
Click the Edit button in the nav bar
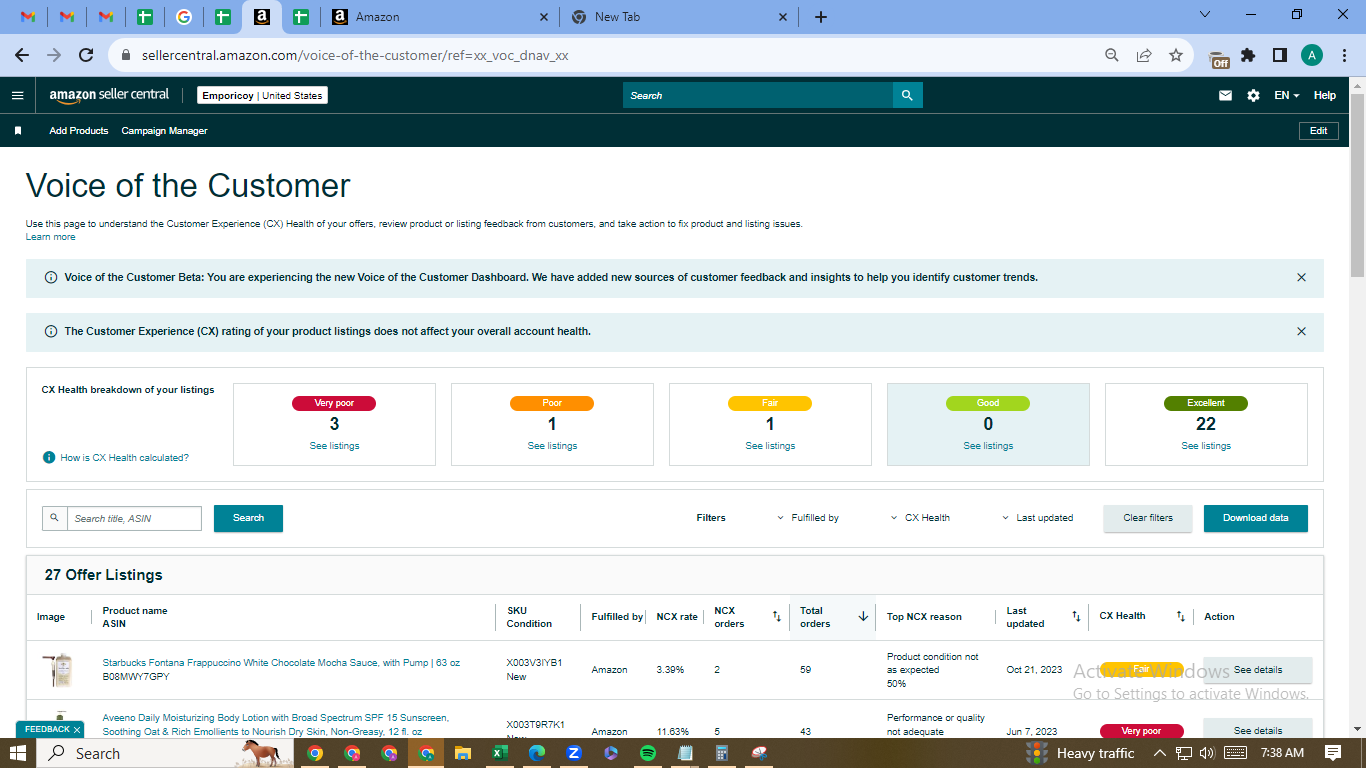[x=1319, y=131]
